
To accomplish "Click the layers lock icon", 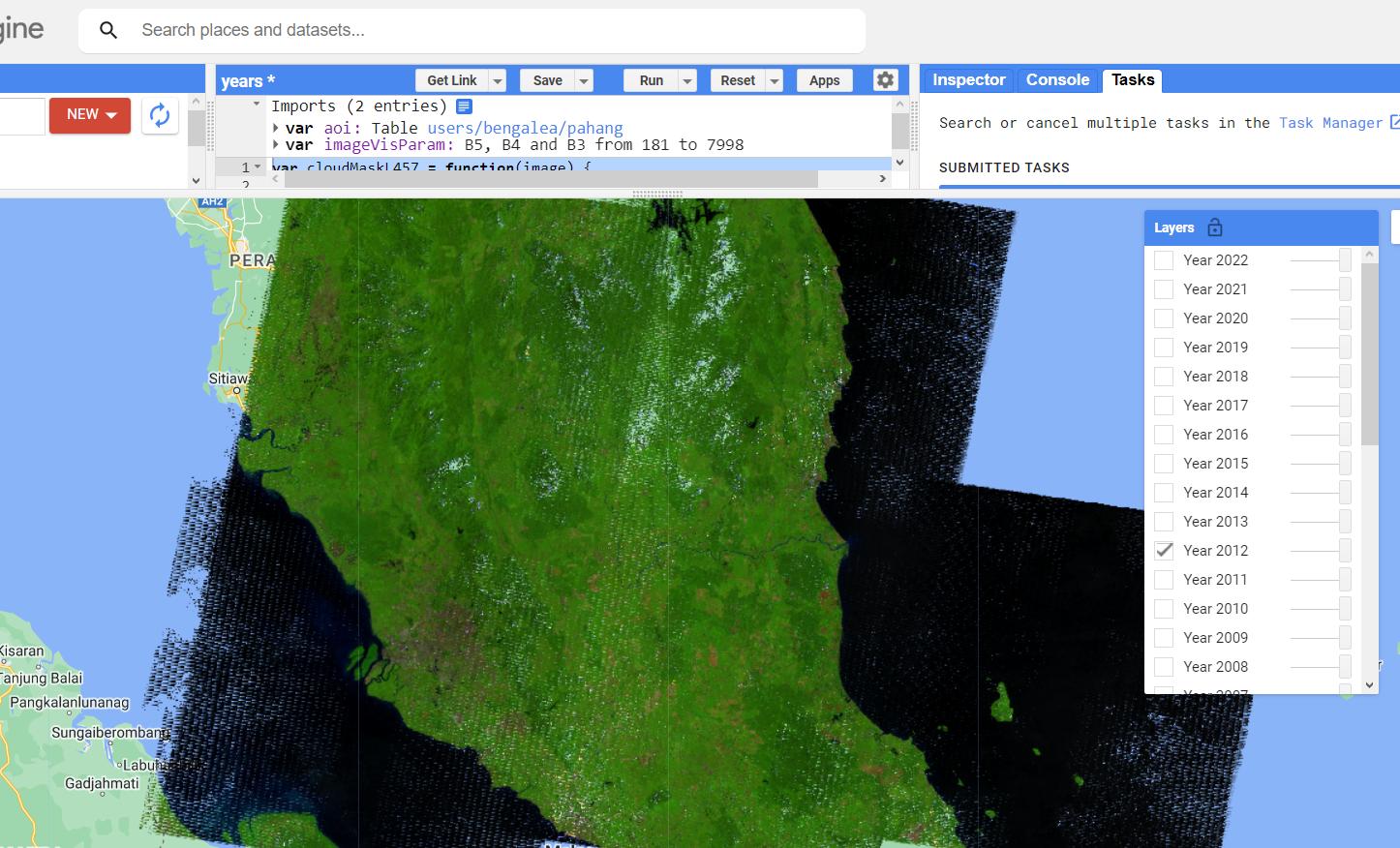I will (1215, 227).
